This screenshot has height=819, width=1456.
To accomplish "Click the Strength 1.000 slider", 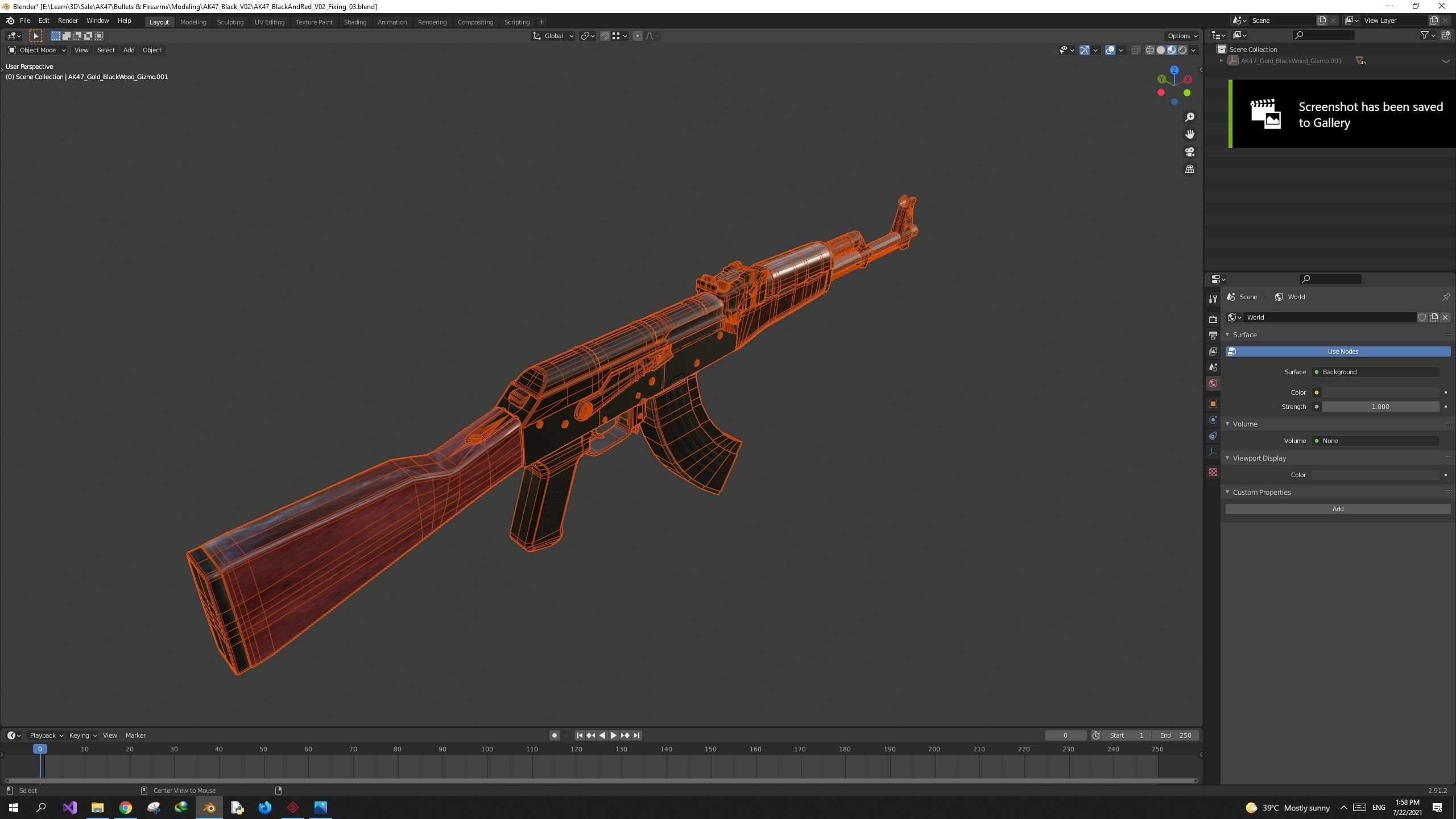I will coord(1380,407).
